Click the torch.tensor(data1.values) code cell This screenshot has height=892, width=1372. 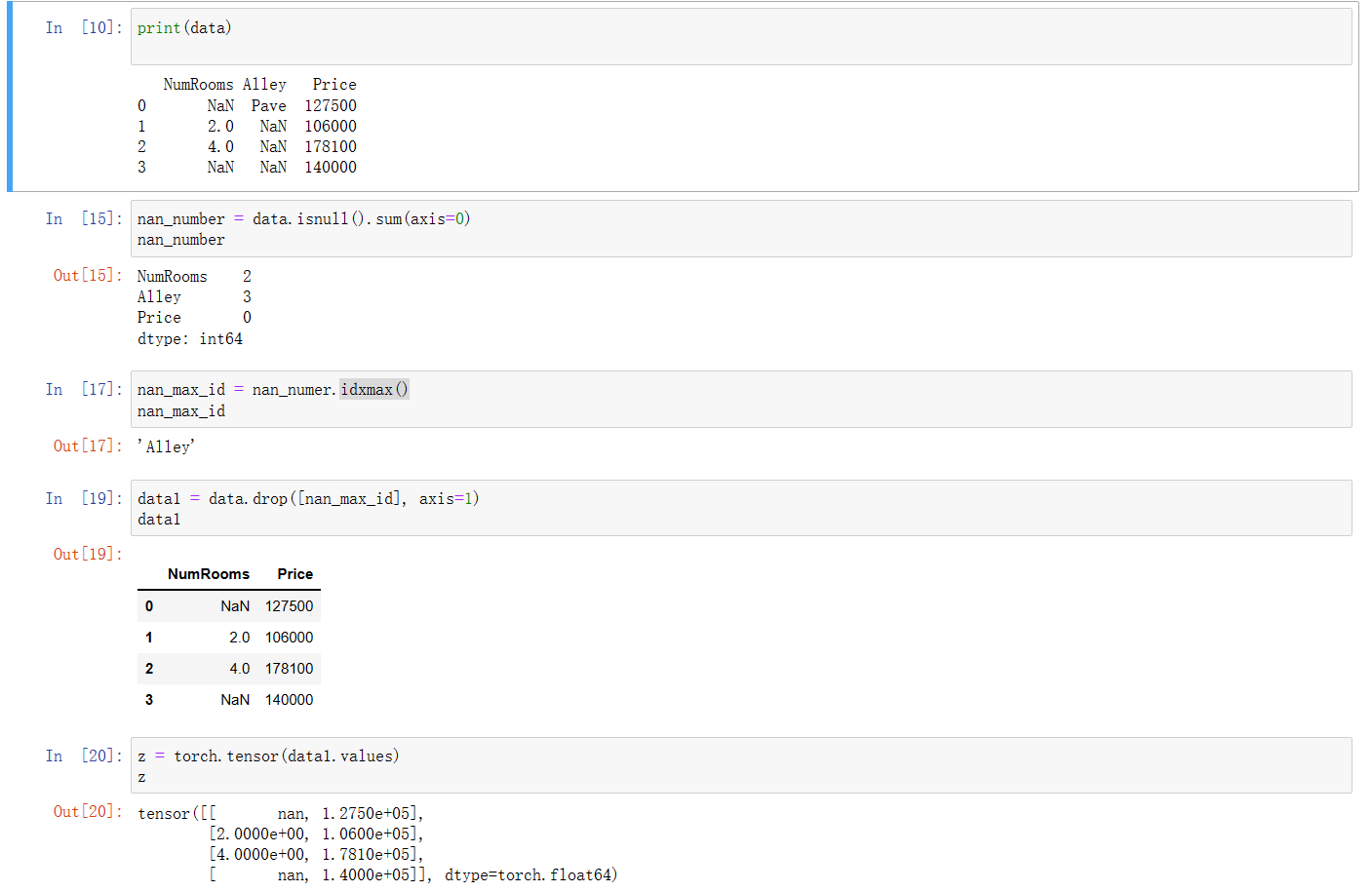point(741,765)
